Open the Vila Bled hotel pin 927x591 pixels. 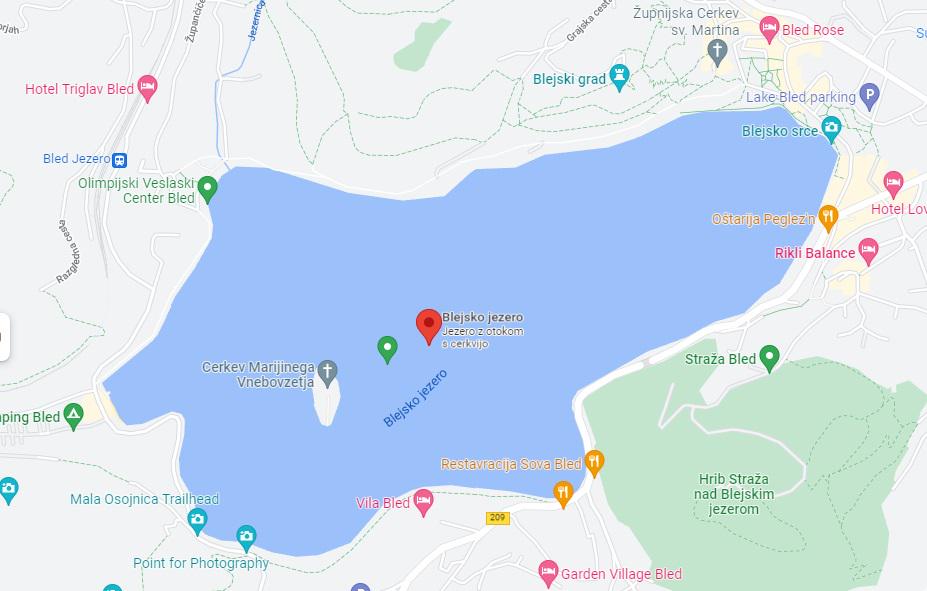(423, 501)
